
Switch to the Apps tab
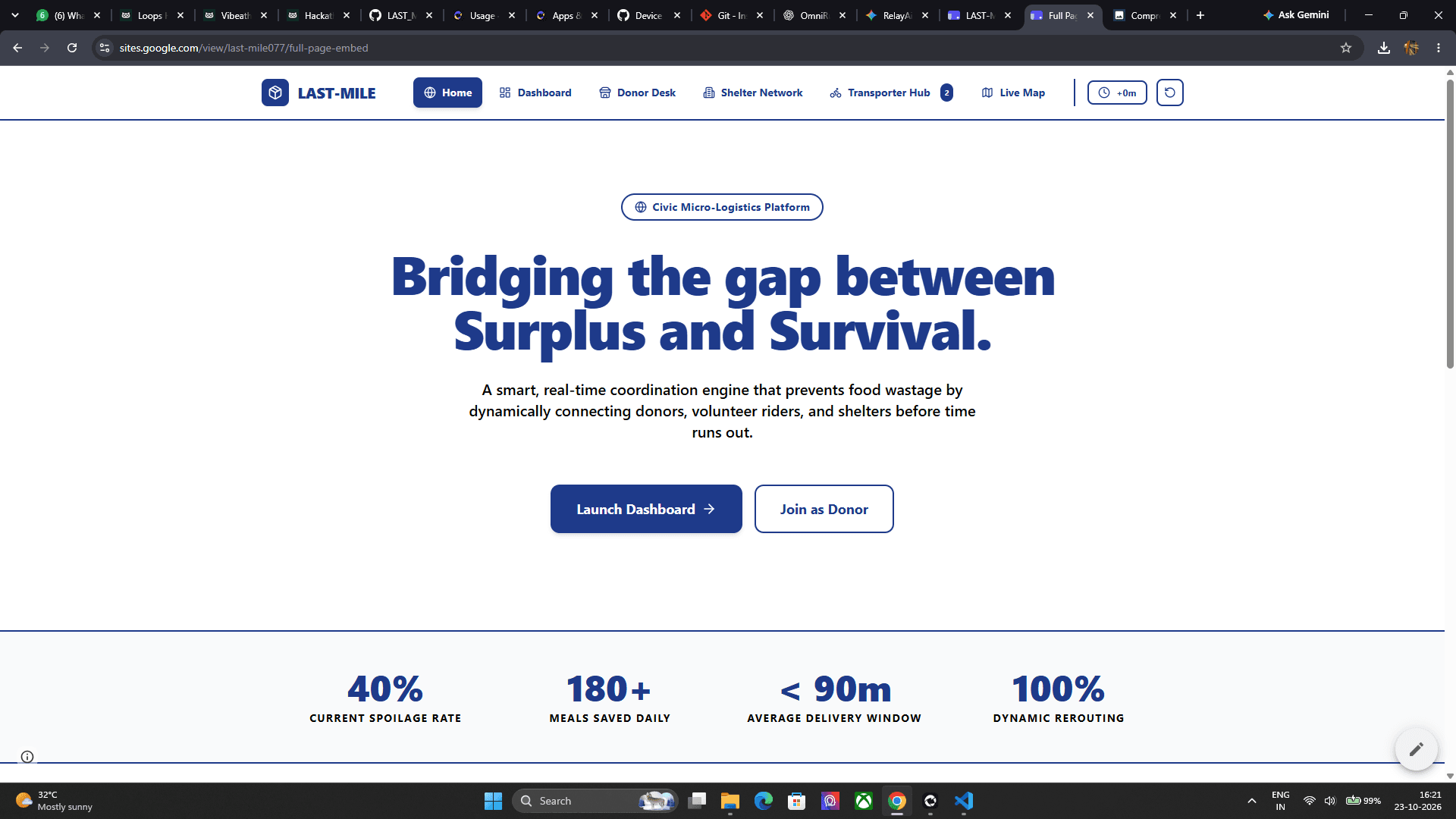pos(566,15)
